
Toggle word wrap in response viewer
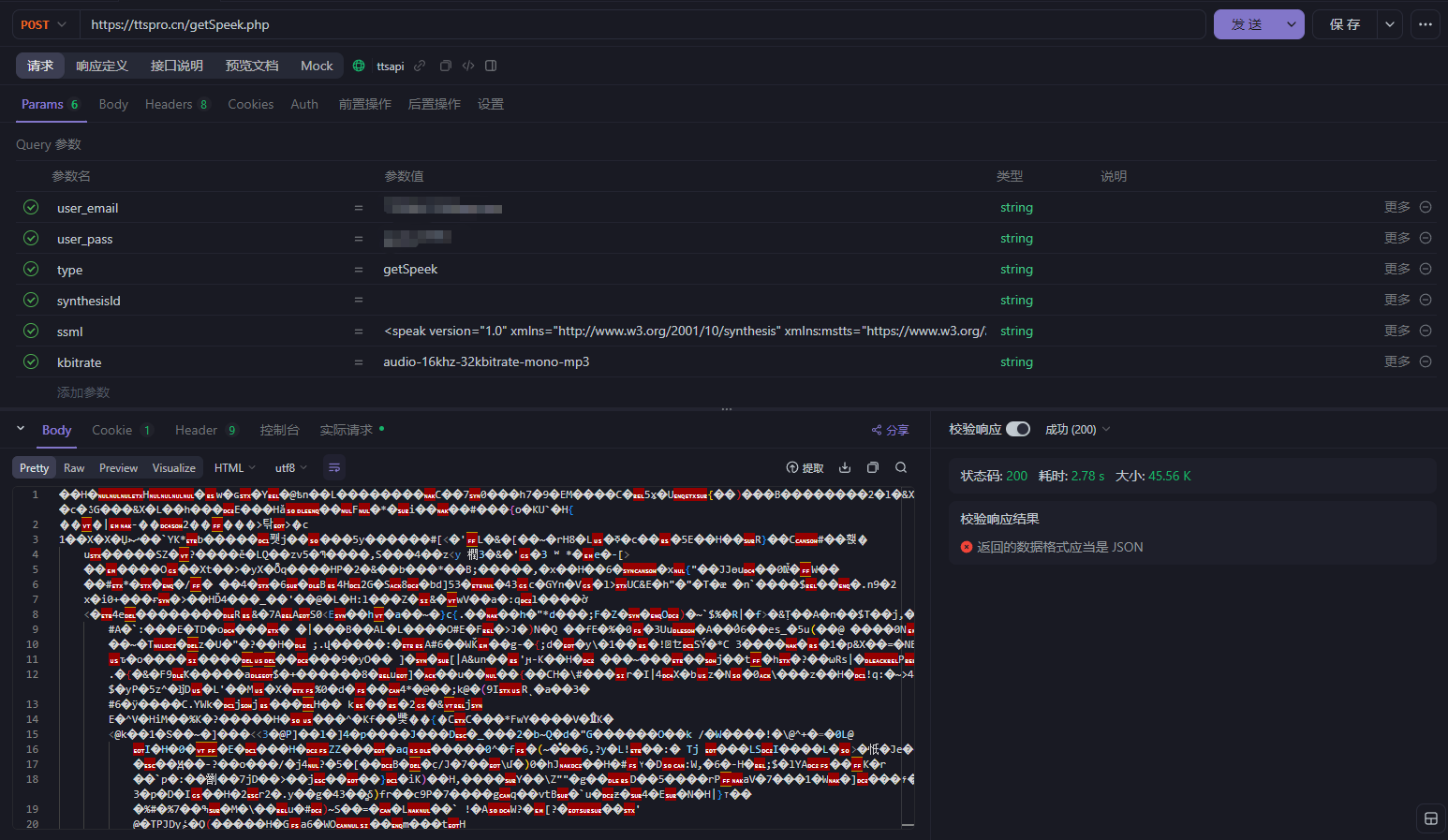point(334,467)
